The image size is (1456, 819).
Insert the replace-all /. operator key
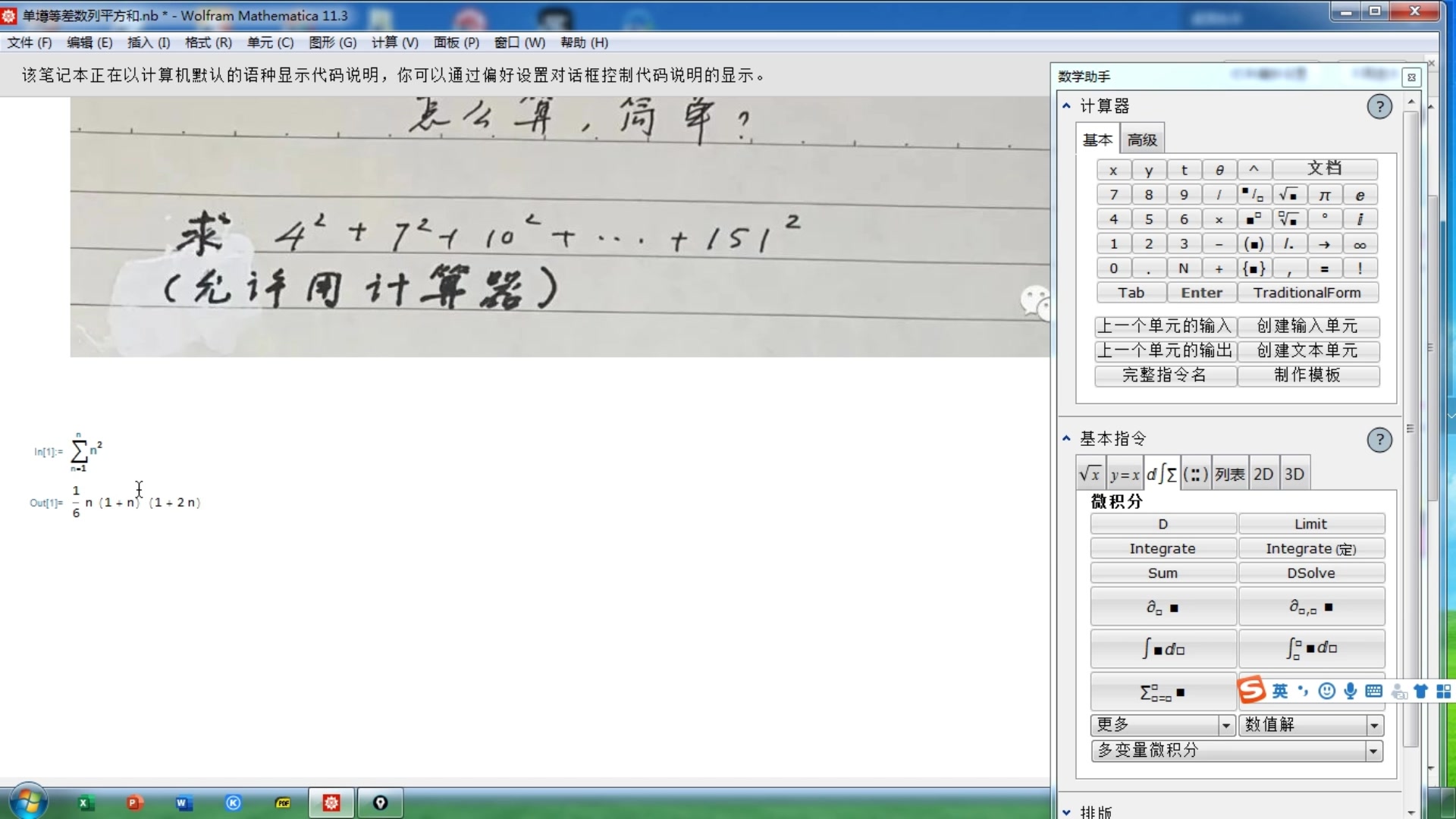coord(1288,244)
